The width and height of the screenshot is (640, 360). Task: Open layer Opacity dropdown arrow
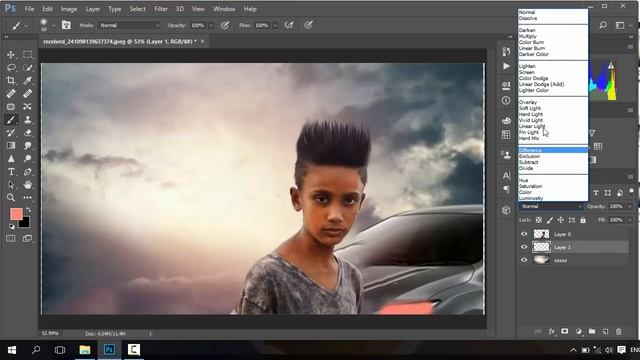point(629,207)
